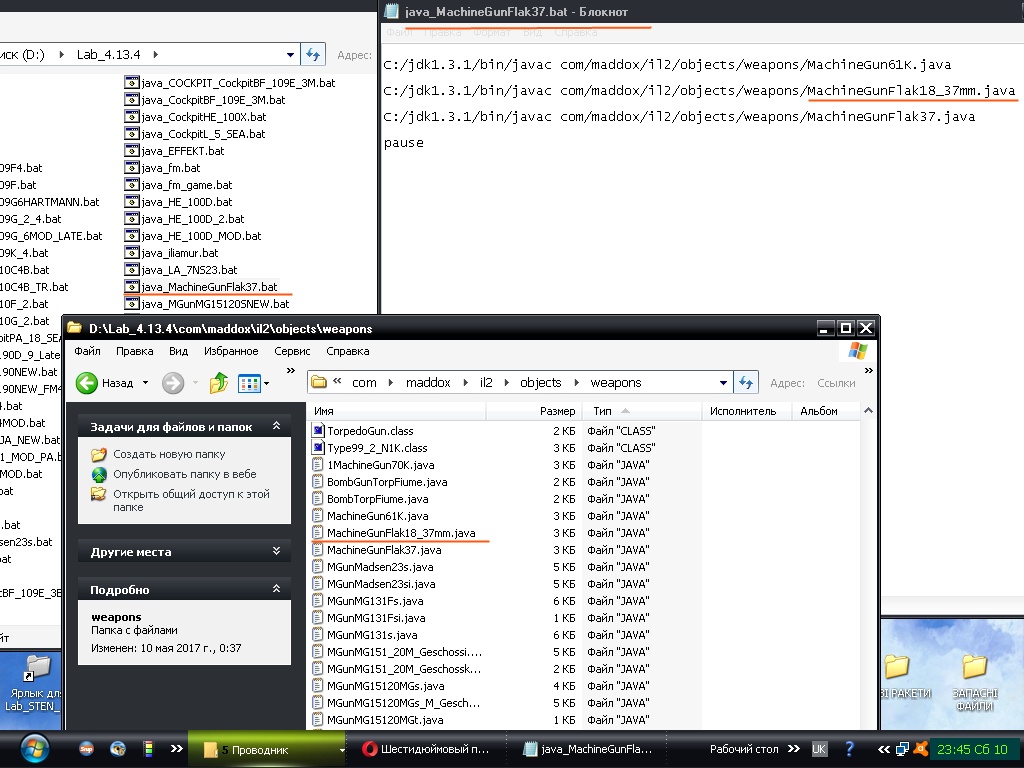Open the Файл menu in weapons window
1024x768 pixels.
tap(87, 351)
